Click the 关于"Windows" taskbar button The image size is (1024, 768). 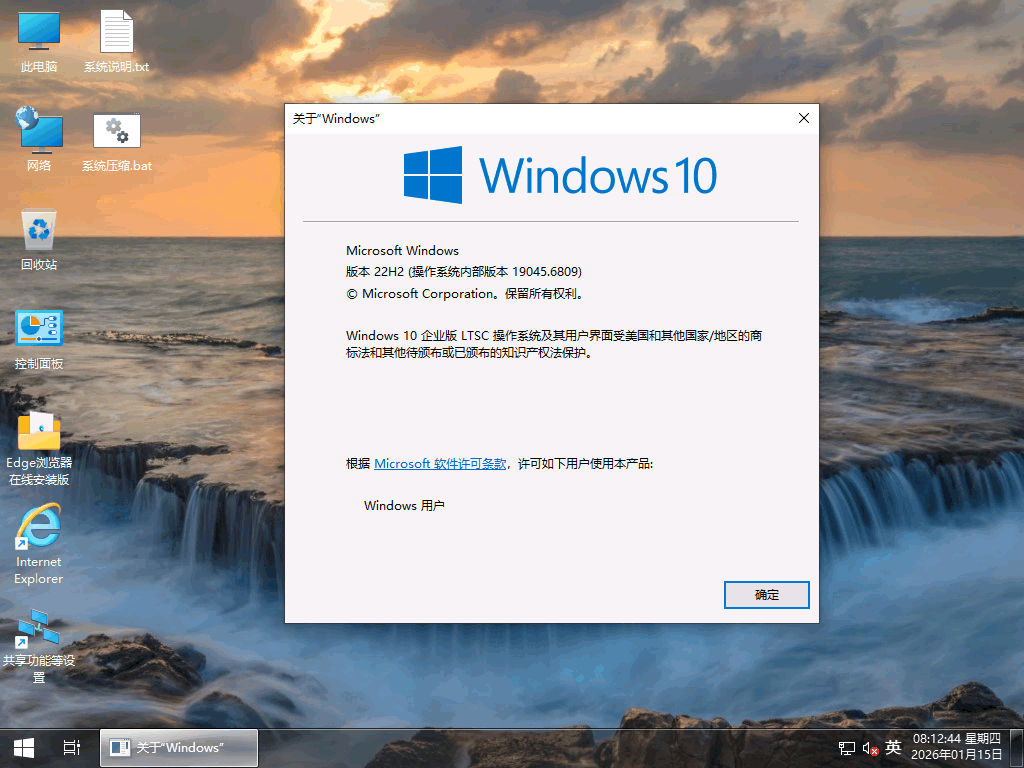179,747
